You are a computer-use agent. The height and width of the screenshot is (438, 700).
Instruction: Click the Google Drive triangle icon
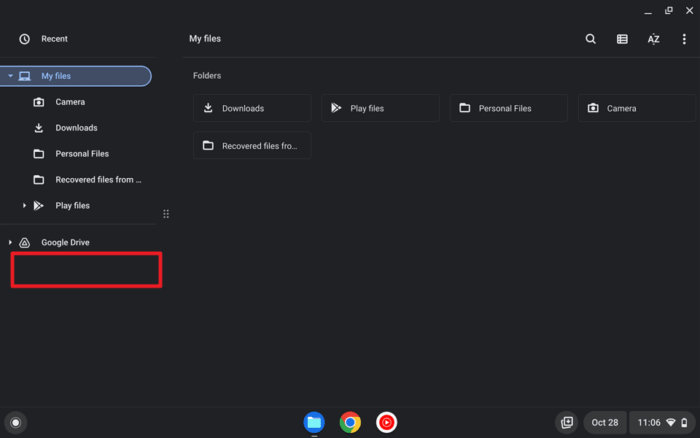click(25, 242)
